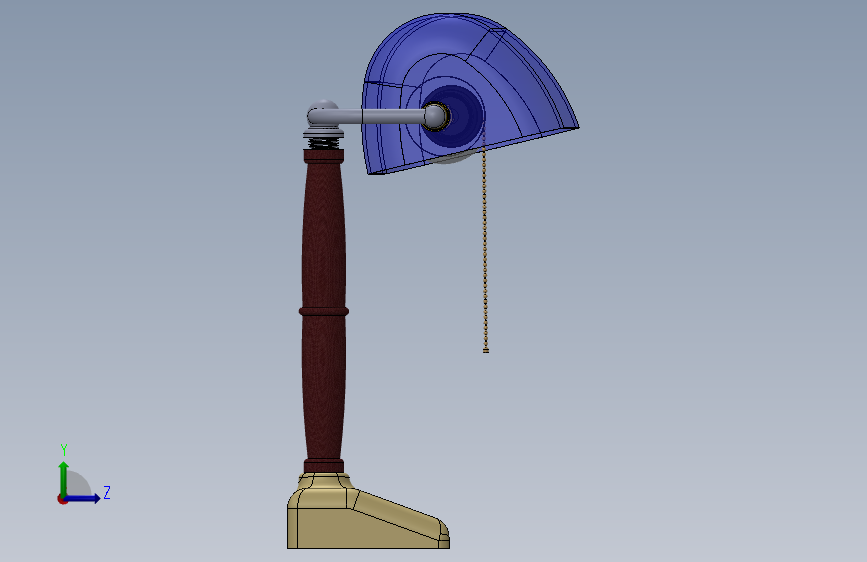
Task: Click the red X axis origin dot
Action: (x=62, y=499)
